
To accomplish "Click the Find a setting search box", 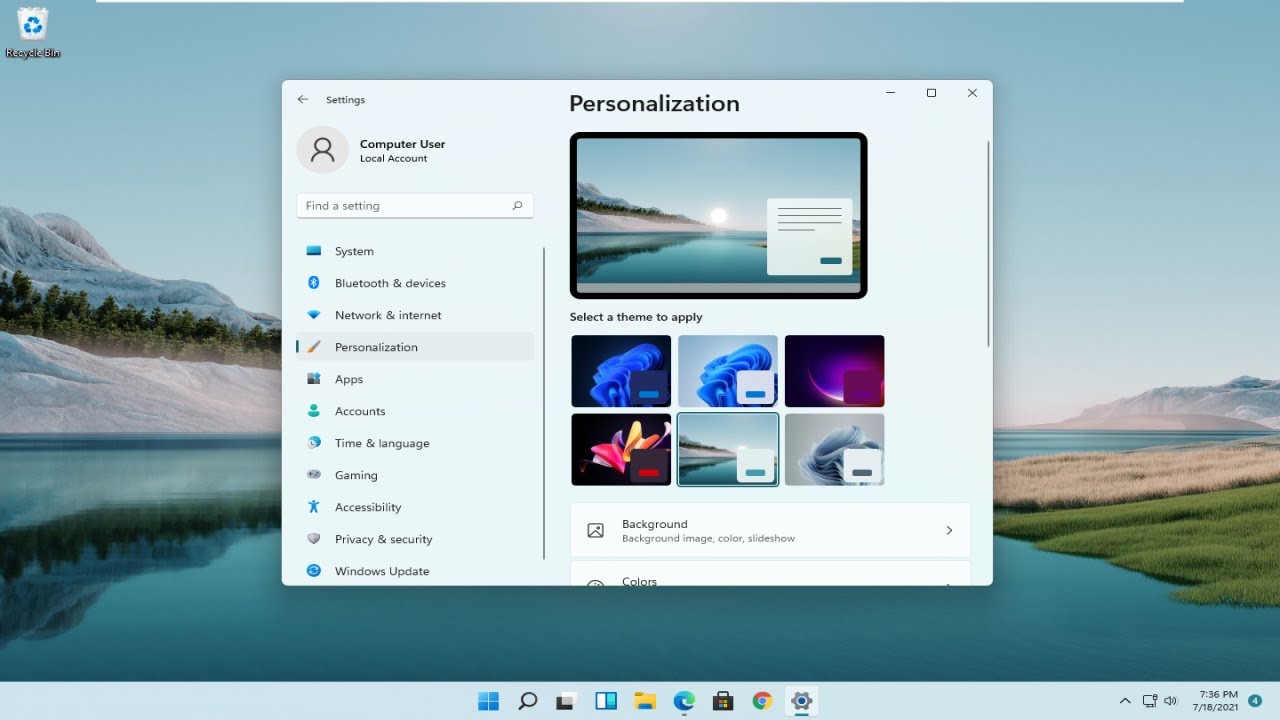I will (x=415, y=206).
